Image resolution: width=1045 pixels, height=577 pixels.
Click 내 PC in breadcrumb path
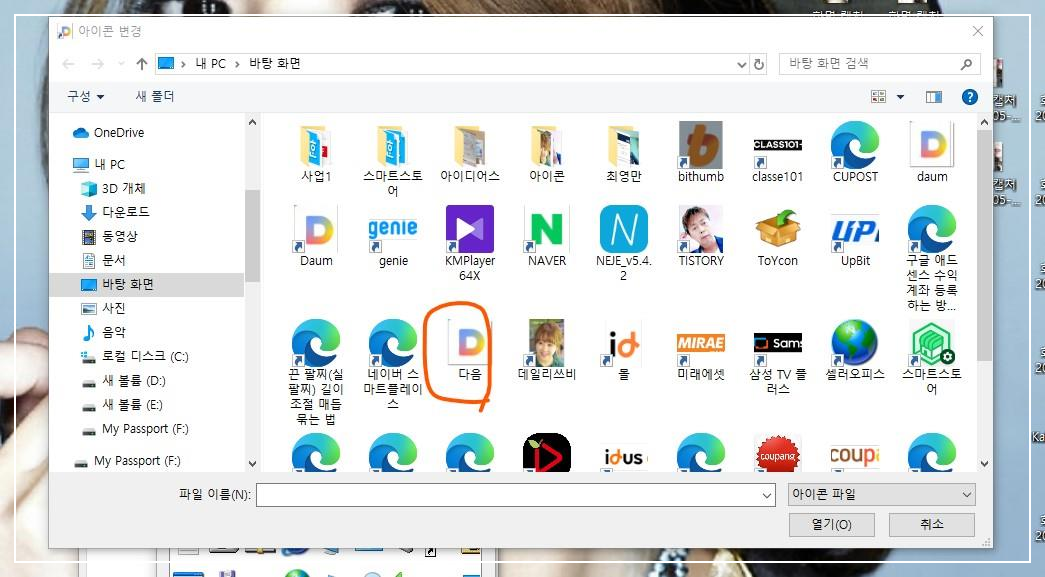(x=211, y=64)
